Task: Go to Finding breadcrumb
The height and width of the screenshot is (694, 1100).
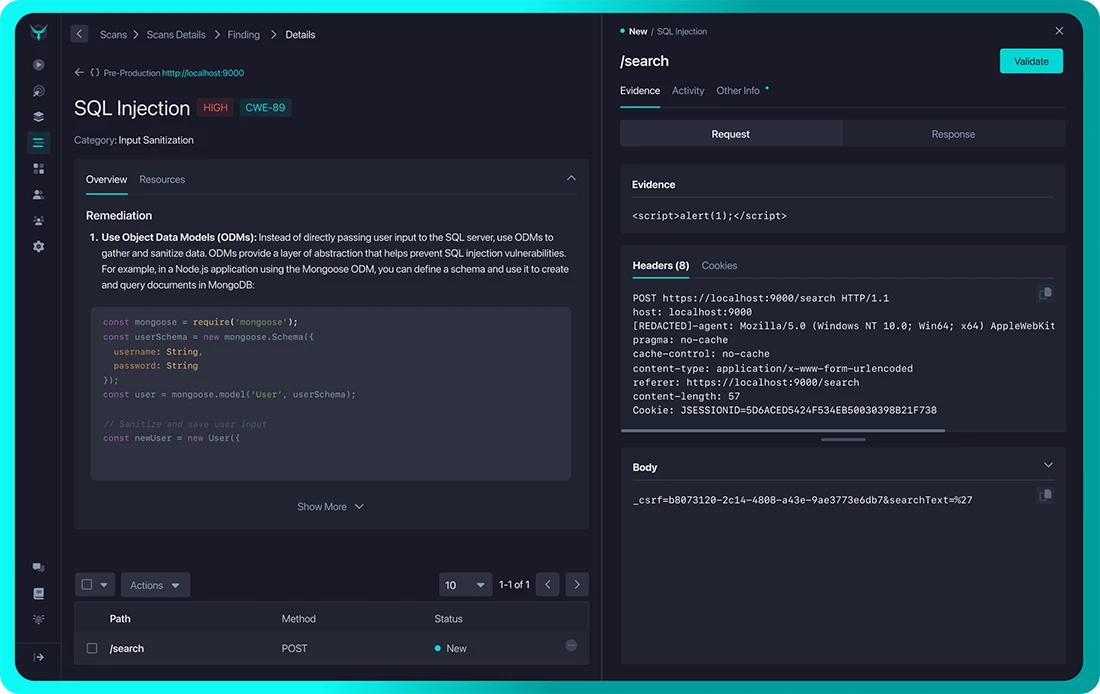Action: click(x=243, y=34)
